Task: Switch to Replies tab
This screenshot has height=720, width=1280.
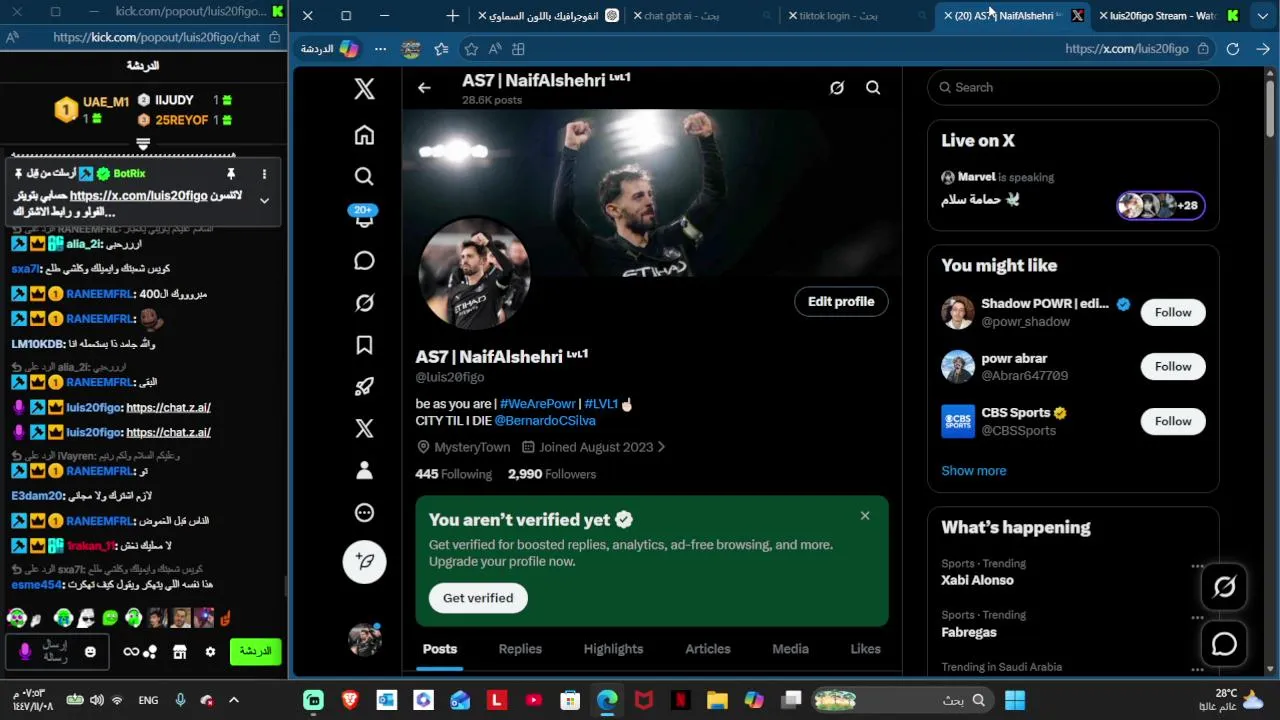Action: [520, 649]
